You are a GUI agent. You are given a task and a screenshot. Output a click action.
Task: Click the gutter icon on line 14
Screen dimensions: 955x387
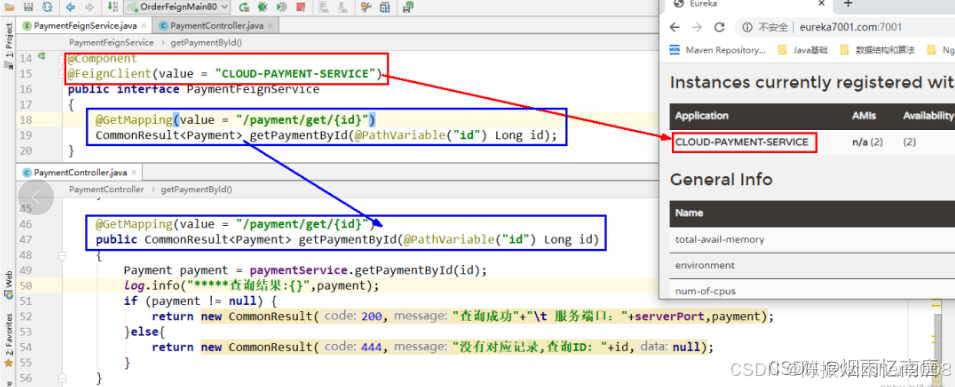pyautogui.click(x=42, y=57)
